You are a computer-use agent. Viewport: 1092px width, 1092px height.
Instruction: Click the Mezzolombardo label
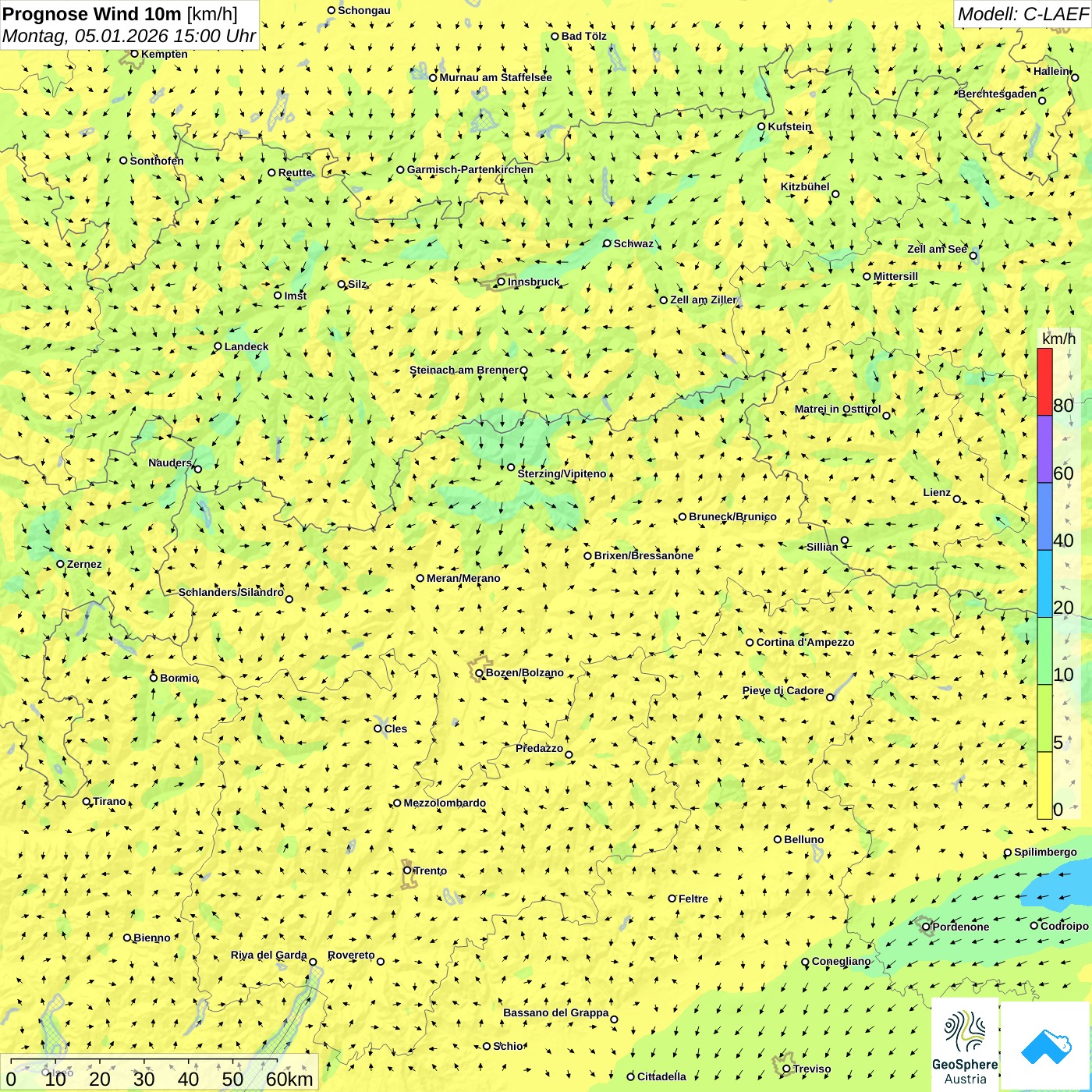coord(445,803)
